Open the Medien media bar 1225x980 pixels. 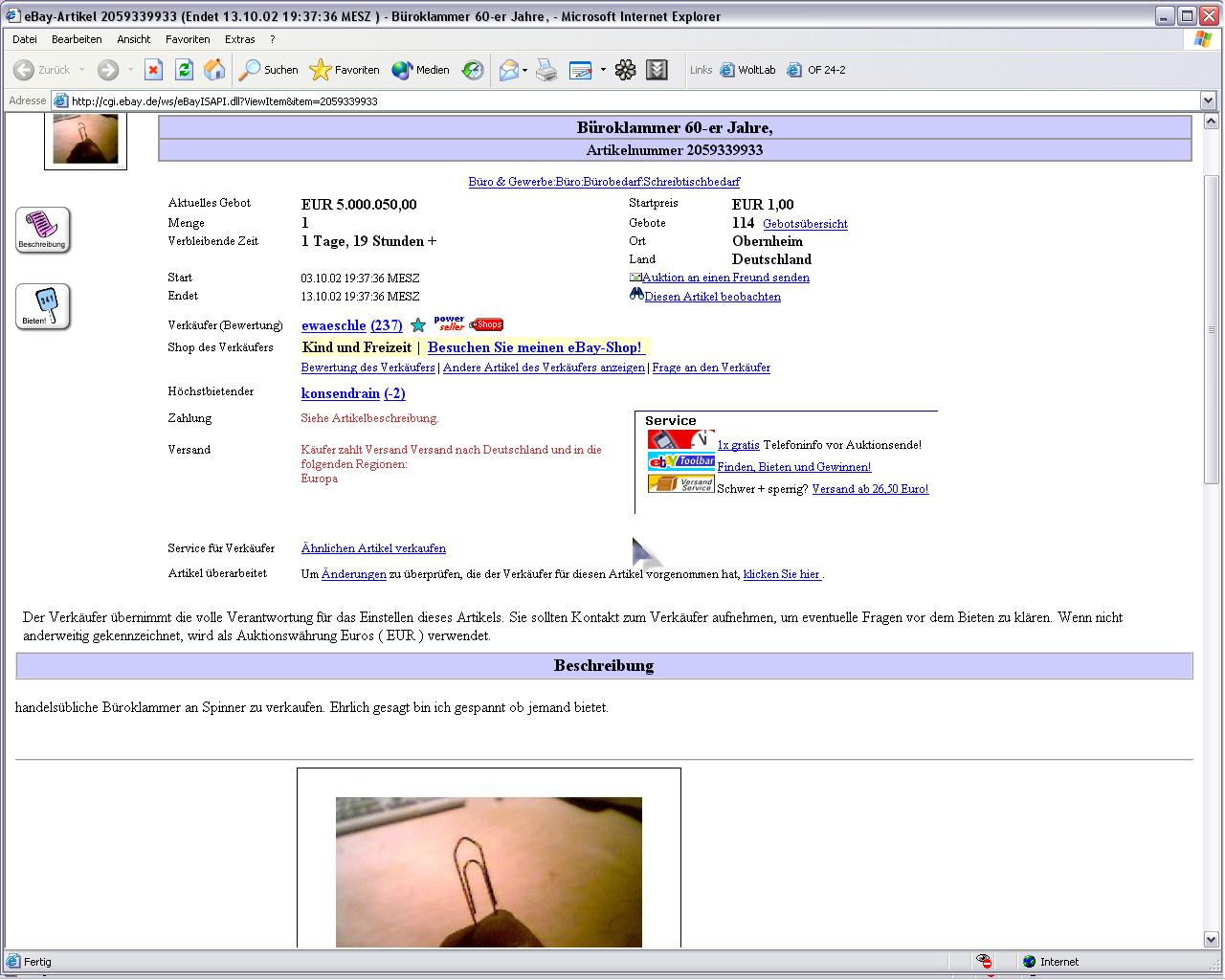coord(421,70)
